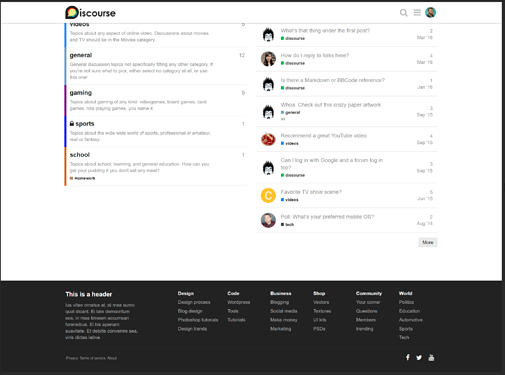Open the Politics footer link
505x375 pixels.
(x=406, y=302)
